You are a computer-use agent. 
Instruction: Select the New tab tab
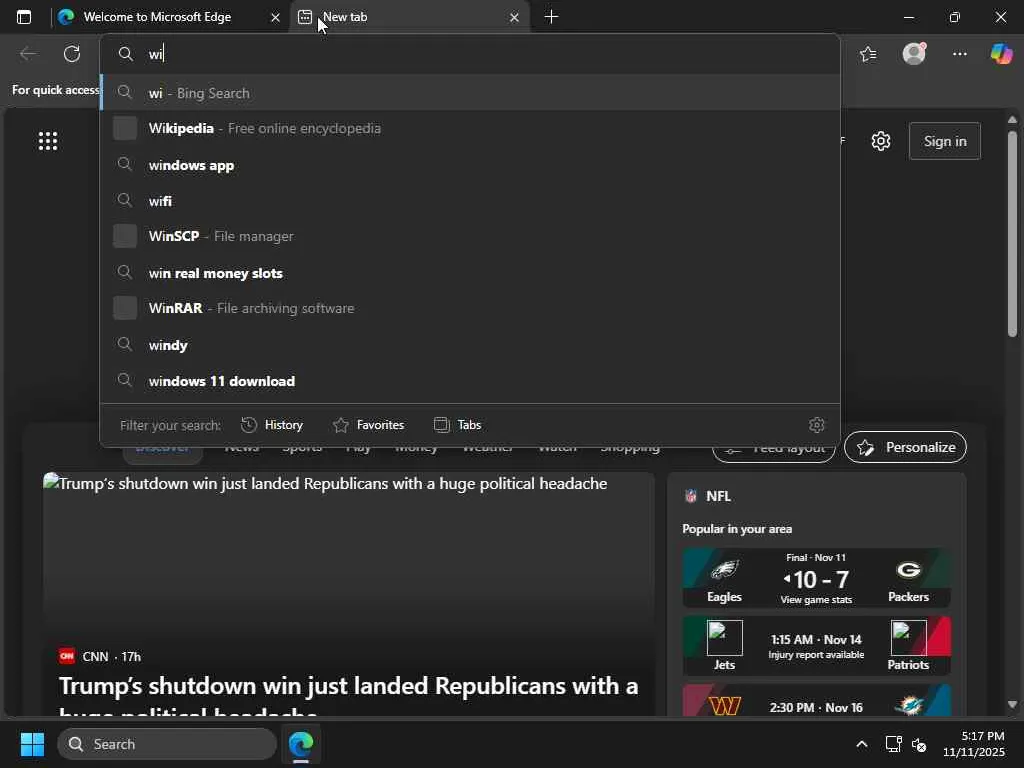[410, 17]
